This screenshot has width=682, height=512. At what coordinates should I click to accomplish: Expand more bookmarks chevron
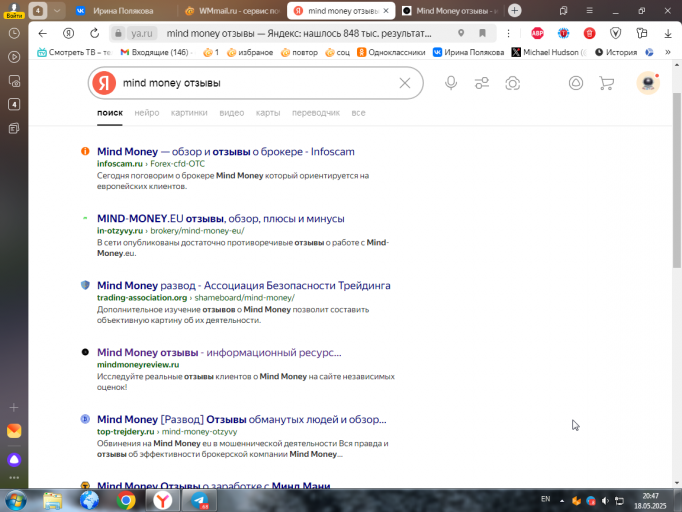[x=668, y=52]
